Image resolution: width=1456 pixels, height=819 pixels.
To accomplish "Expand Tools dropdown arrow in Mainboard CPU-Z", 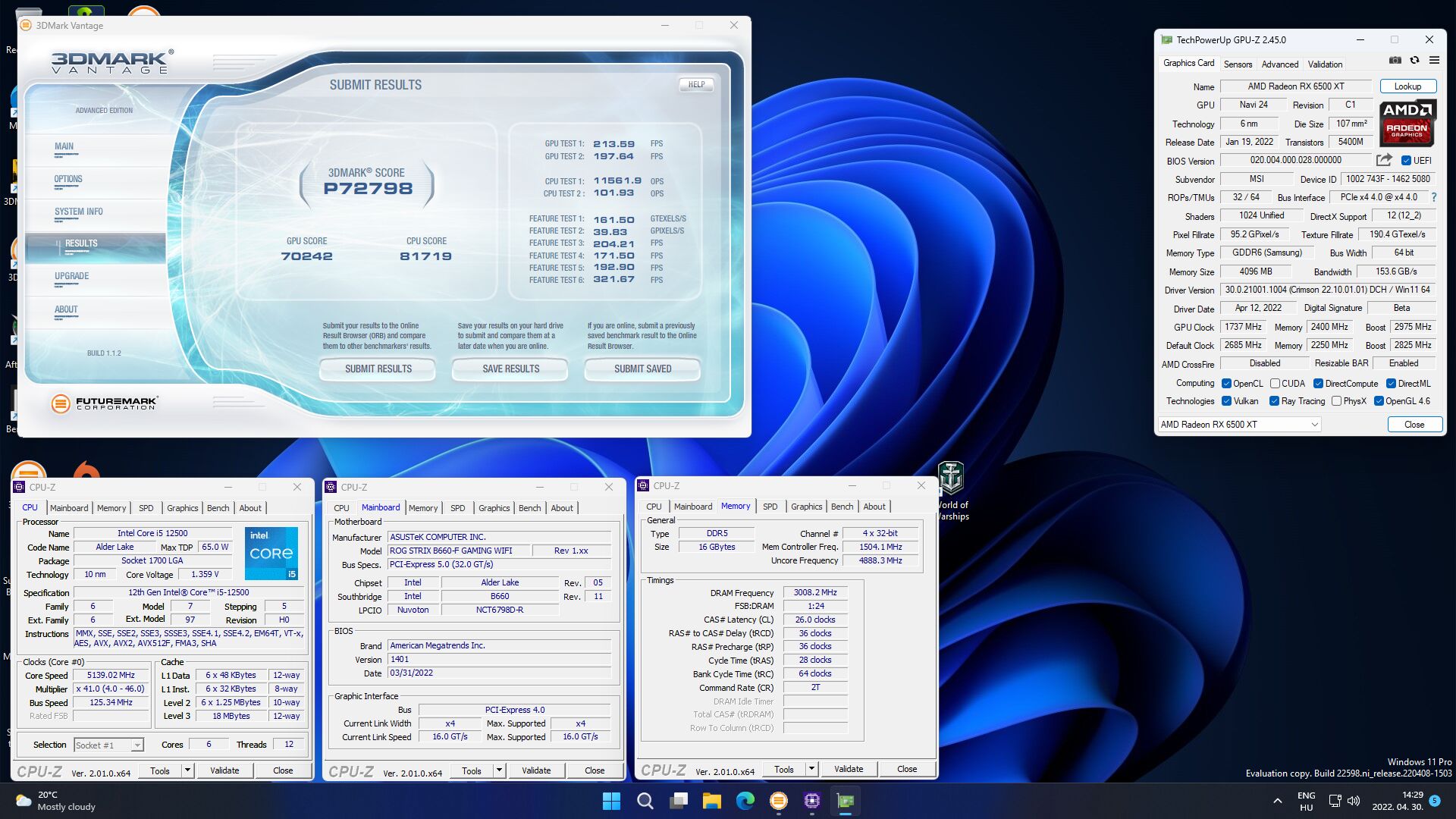I will (499, 770).
